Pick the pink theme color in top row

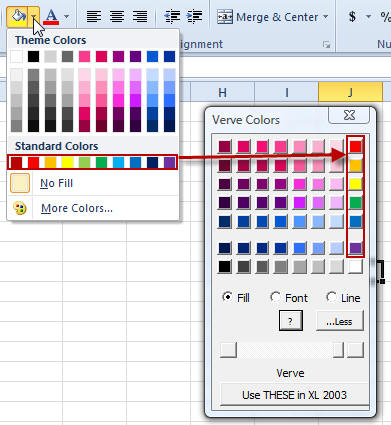[85, 57]
